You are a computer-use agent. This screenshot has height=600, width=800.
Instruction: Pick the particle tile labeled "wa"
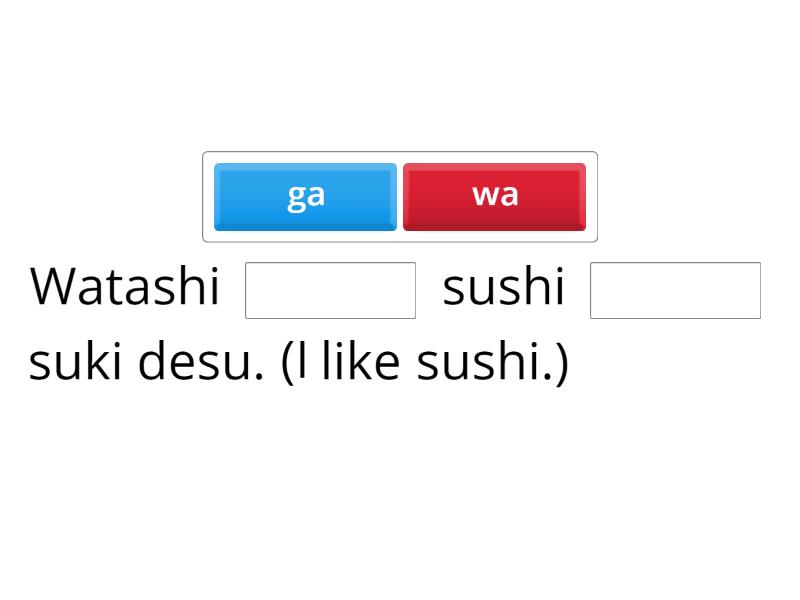[x=494, y=196]
